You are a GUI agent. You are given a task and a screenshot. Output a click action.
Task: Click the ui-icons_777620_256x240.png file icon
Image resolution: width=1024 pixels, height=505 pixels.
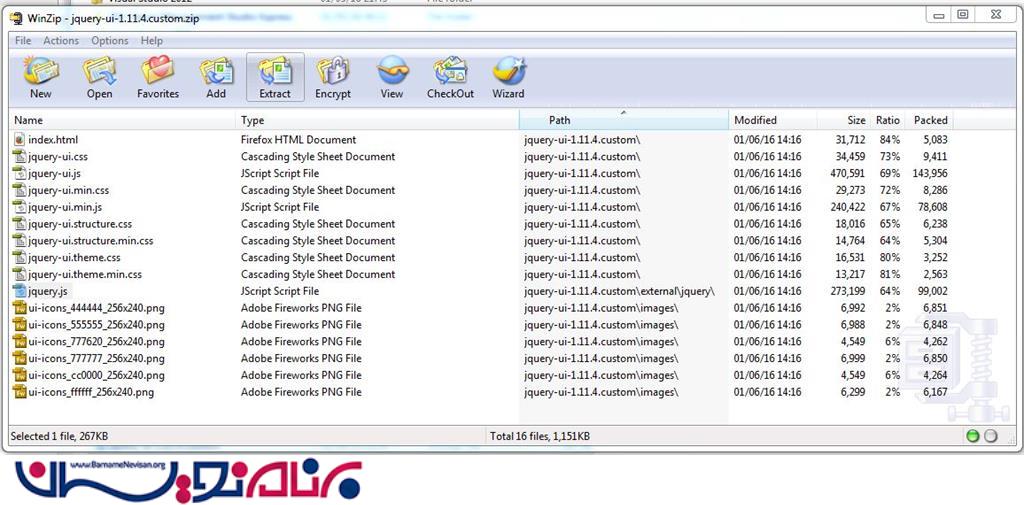coord(19,342)
